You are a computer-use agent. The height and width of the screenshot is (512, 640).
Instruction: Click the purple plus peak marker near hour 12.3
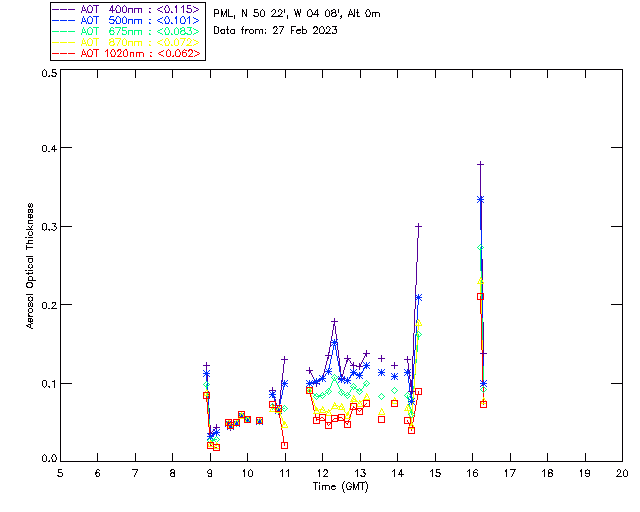click(334, 322)
